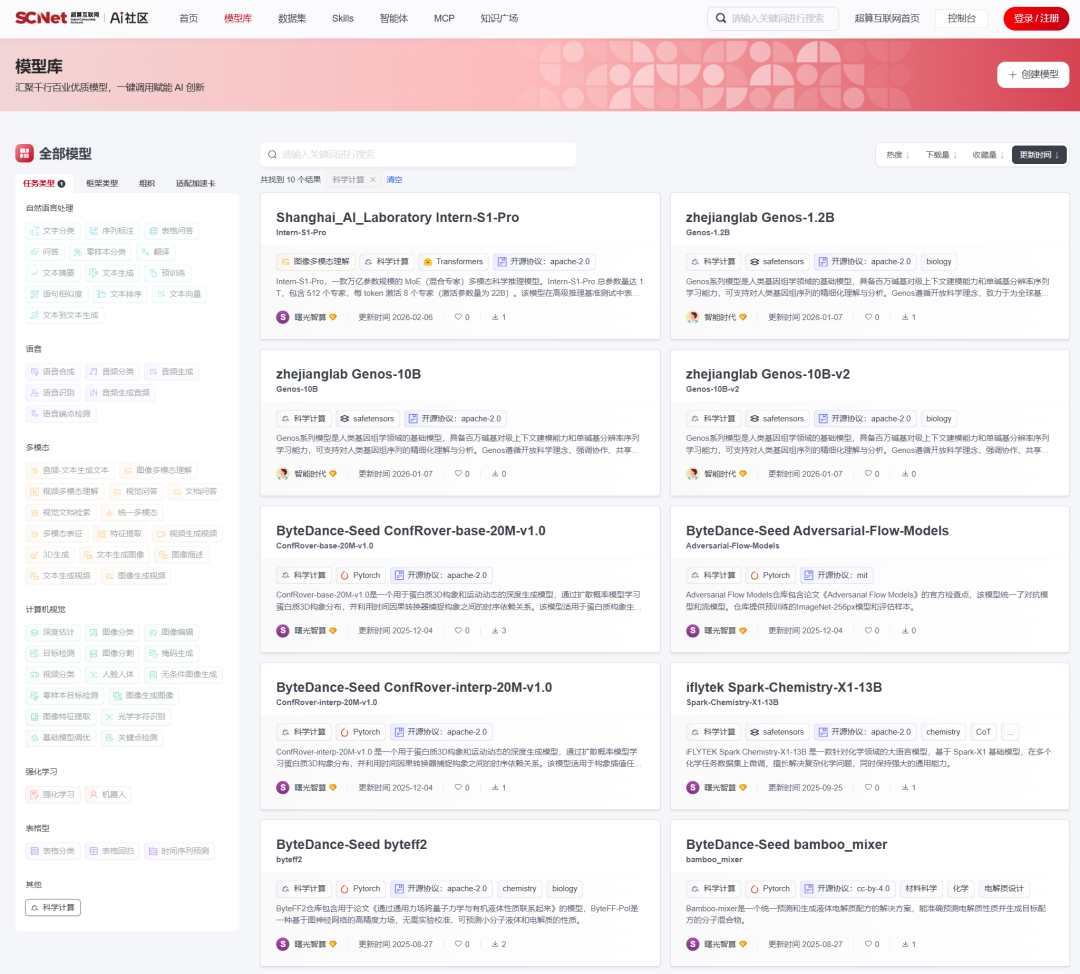Toggle the 机器人 task filter

pos(108,795)
